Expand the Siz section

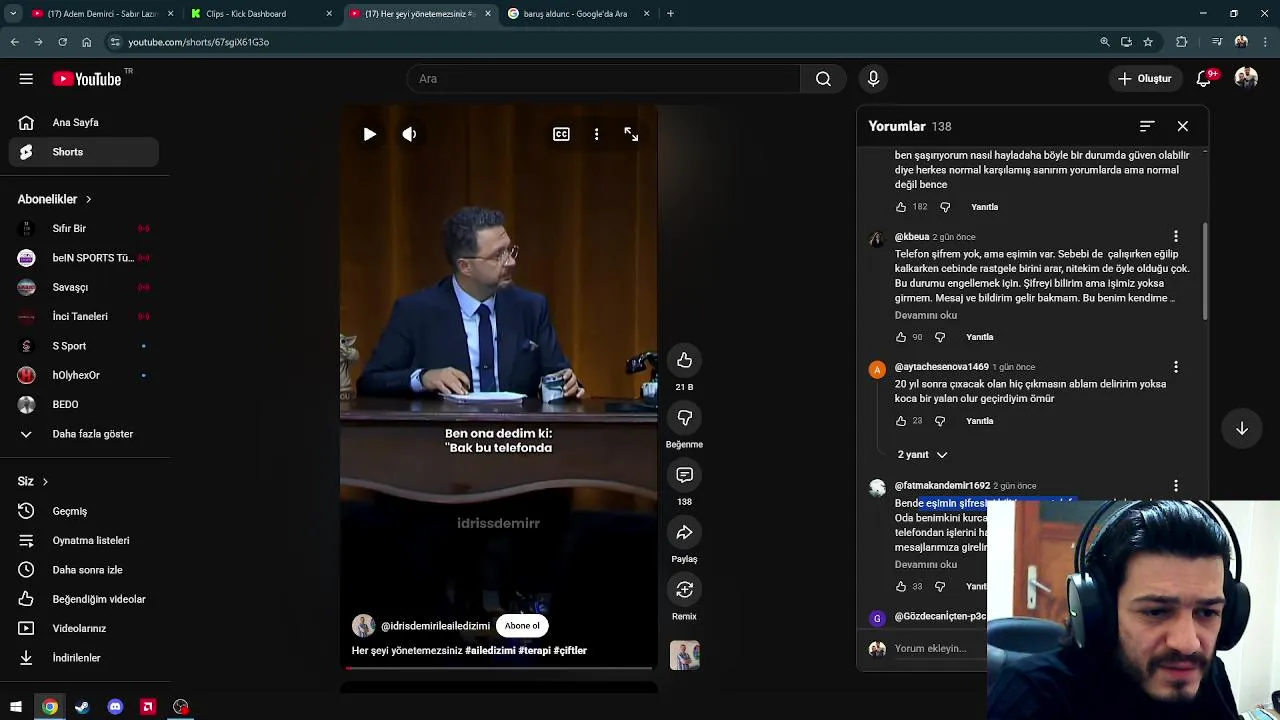[32, 481]
